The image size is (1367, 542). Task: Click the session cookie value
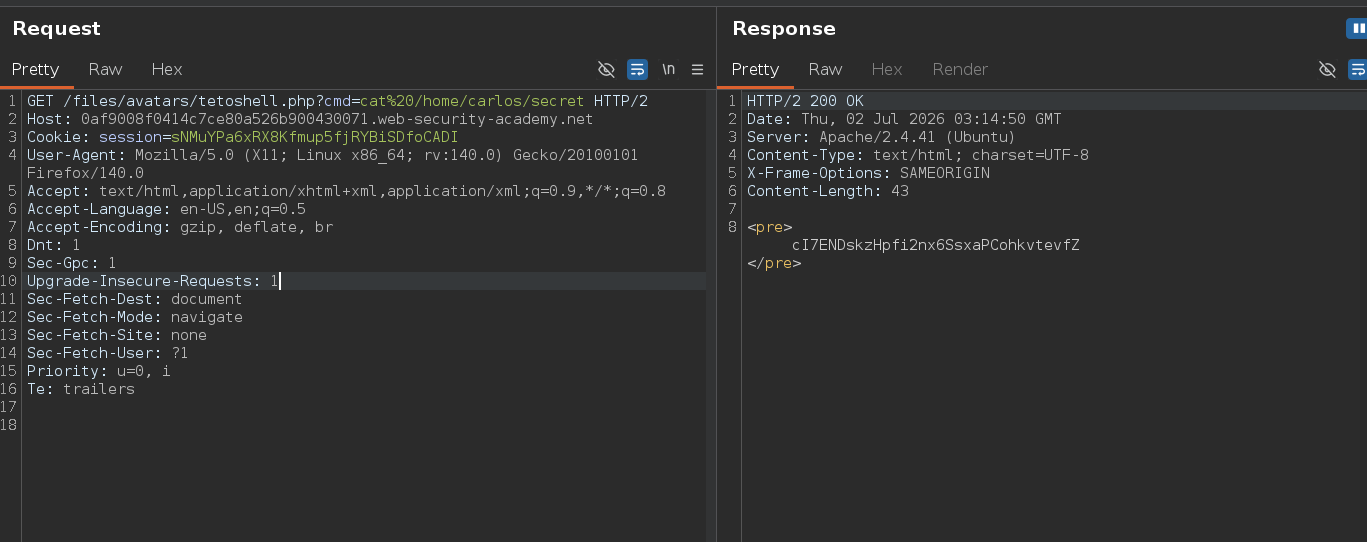[315, 137]
